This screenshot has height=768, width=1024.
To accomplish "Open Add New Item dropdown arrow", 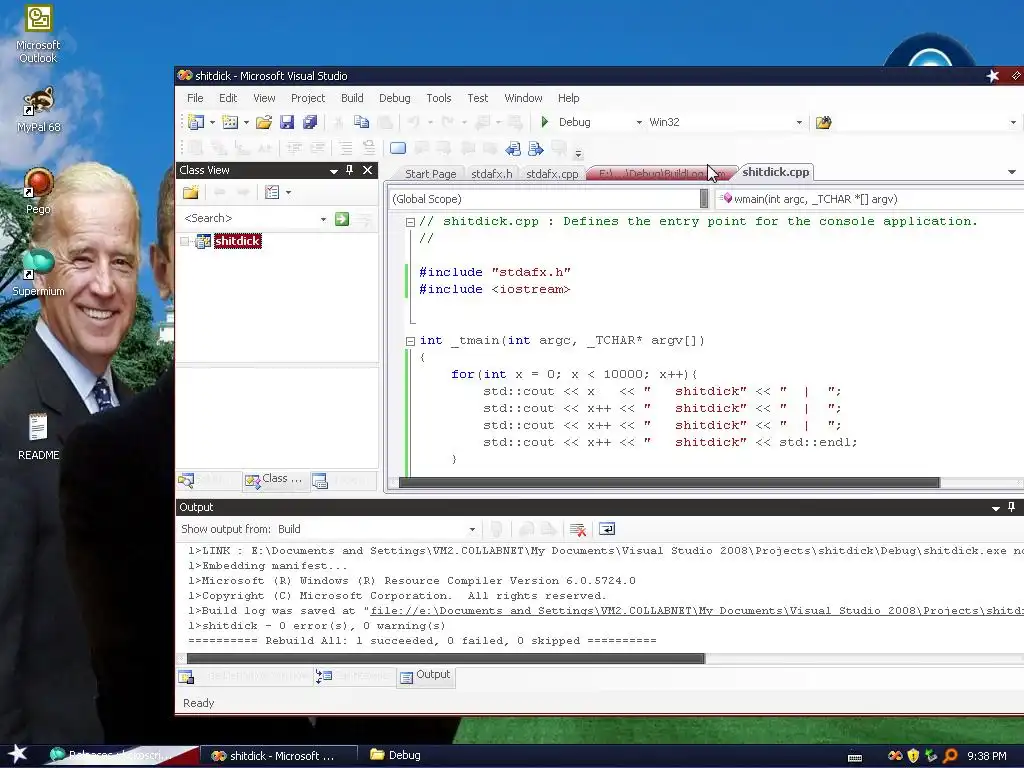I will pyautogui.click(x=246, y=122).
